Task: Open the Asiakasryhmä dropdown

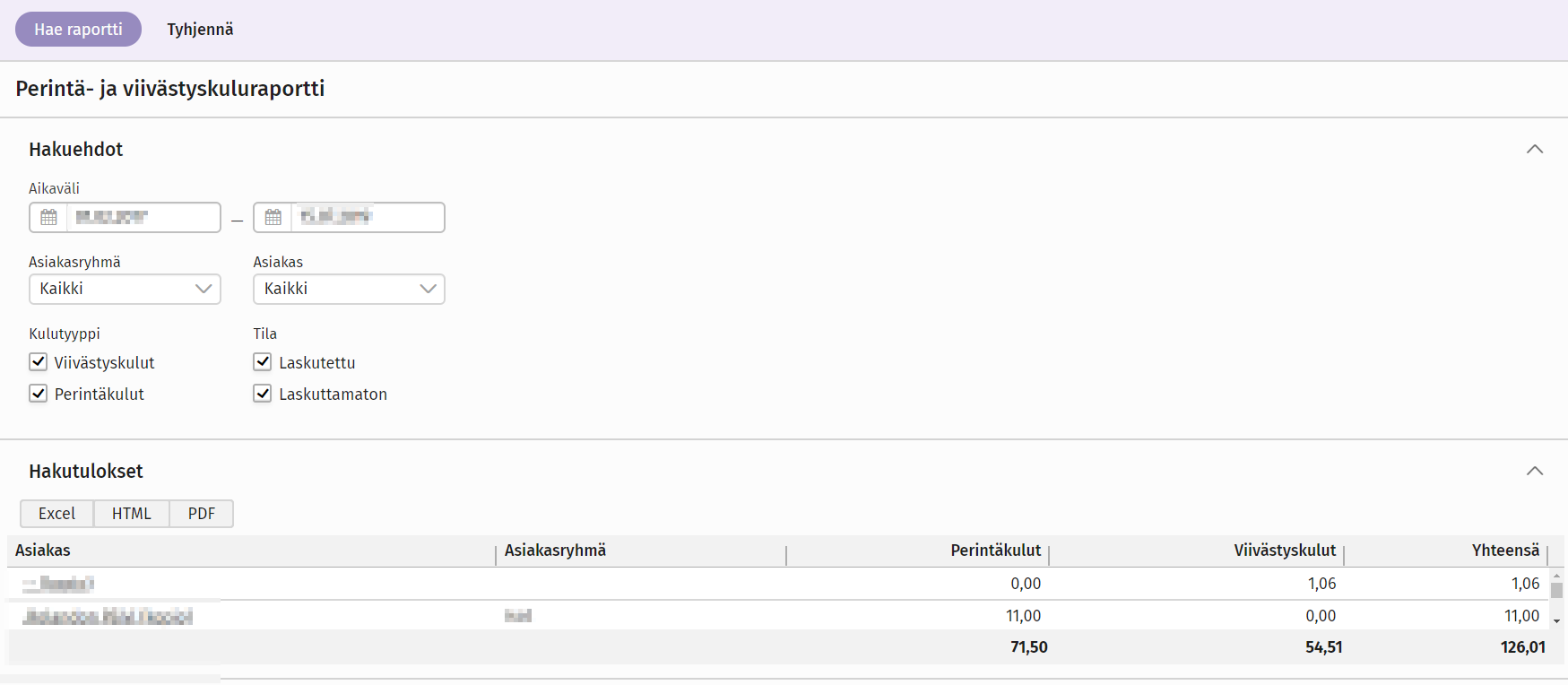Action: (x=125, y=289)
